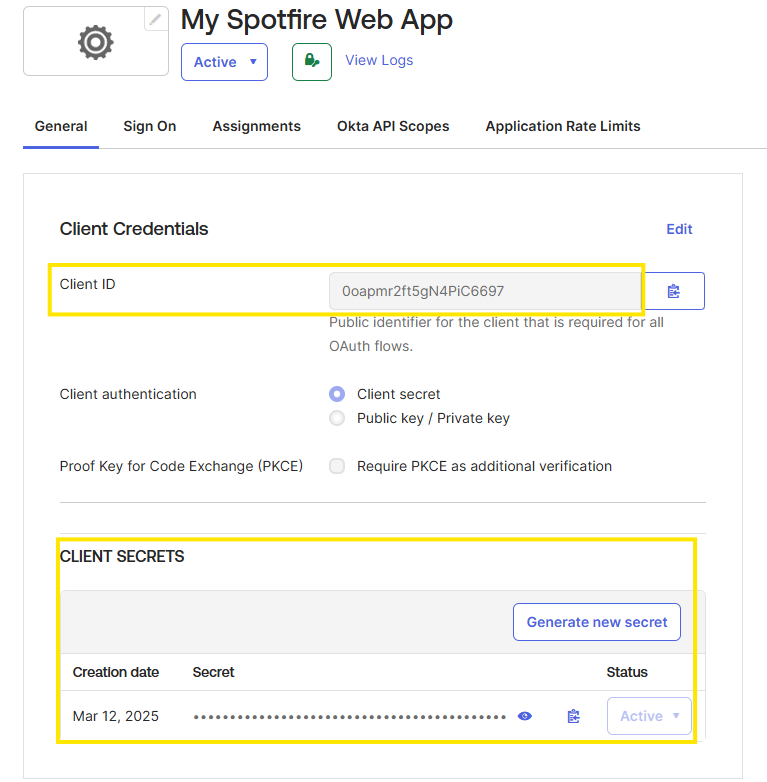Click the Mar 12, 2025 creation date
The width and height of the screenshot is (767, 782).
pyautogui.click(x=116, y=716)
